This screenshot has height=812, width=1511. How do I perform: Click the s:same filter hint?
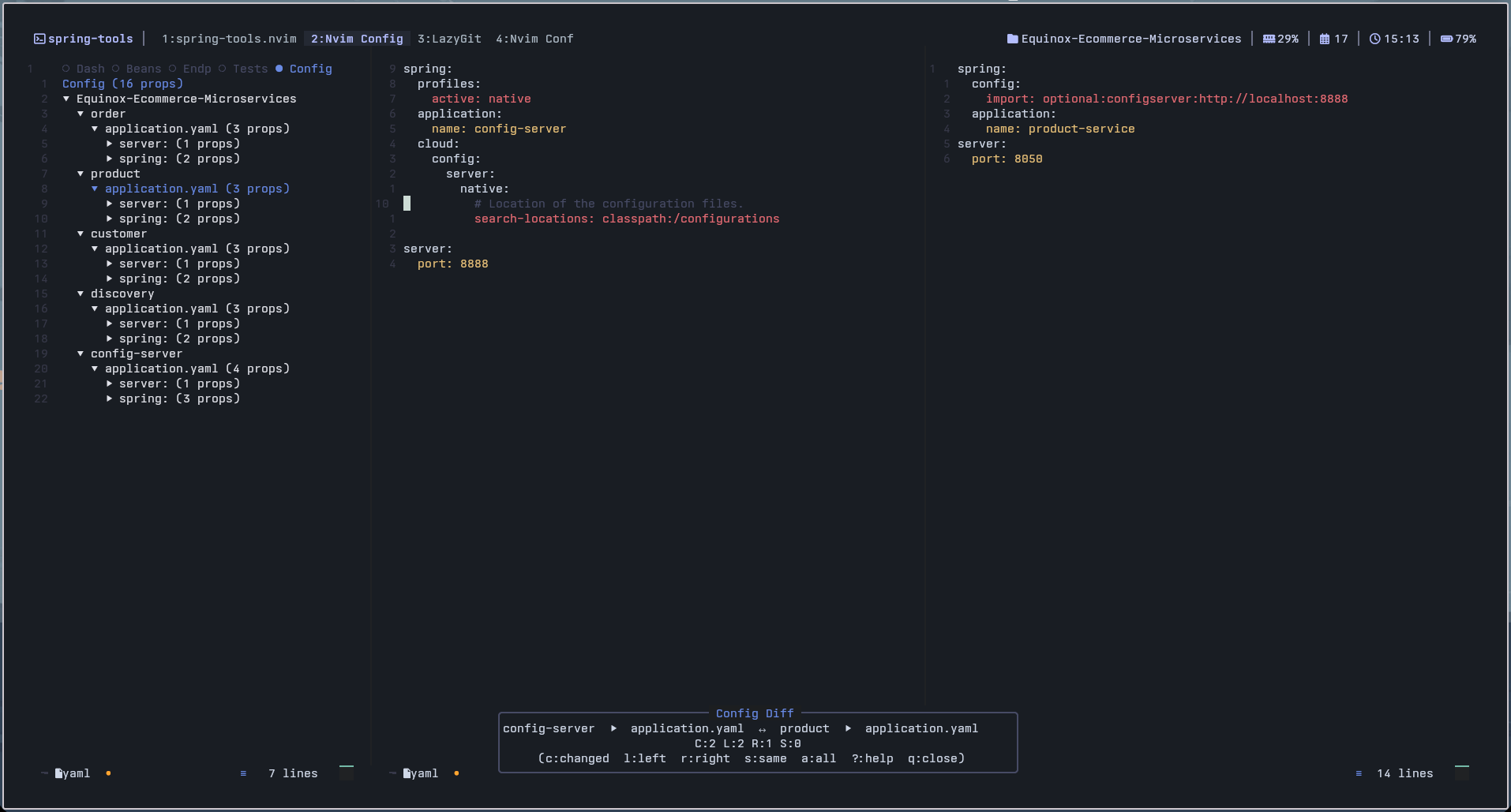tap(765, 758)
